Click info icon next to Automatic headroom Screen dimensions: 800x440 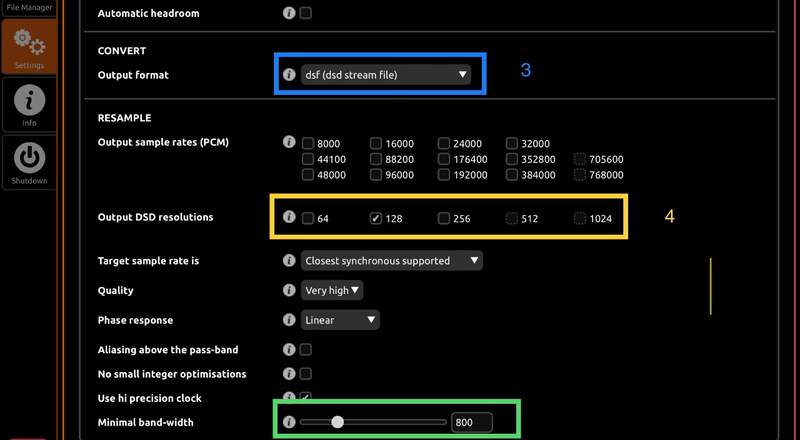click(289, 13)
